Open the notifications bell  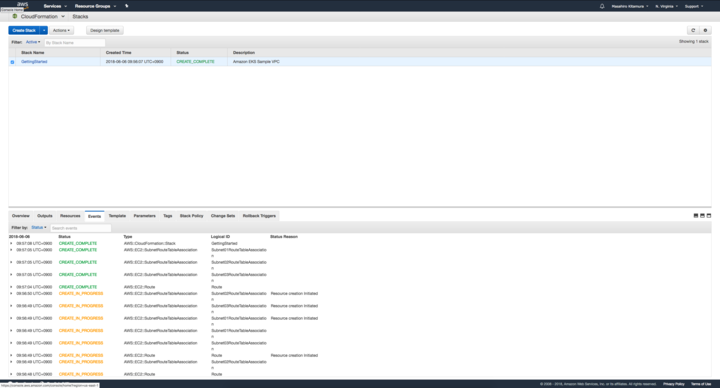pos(602,6)
